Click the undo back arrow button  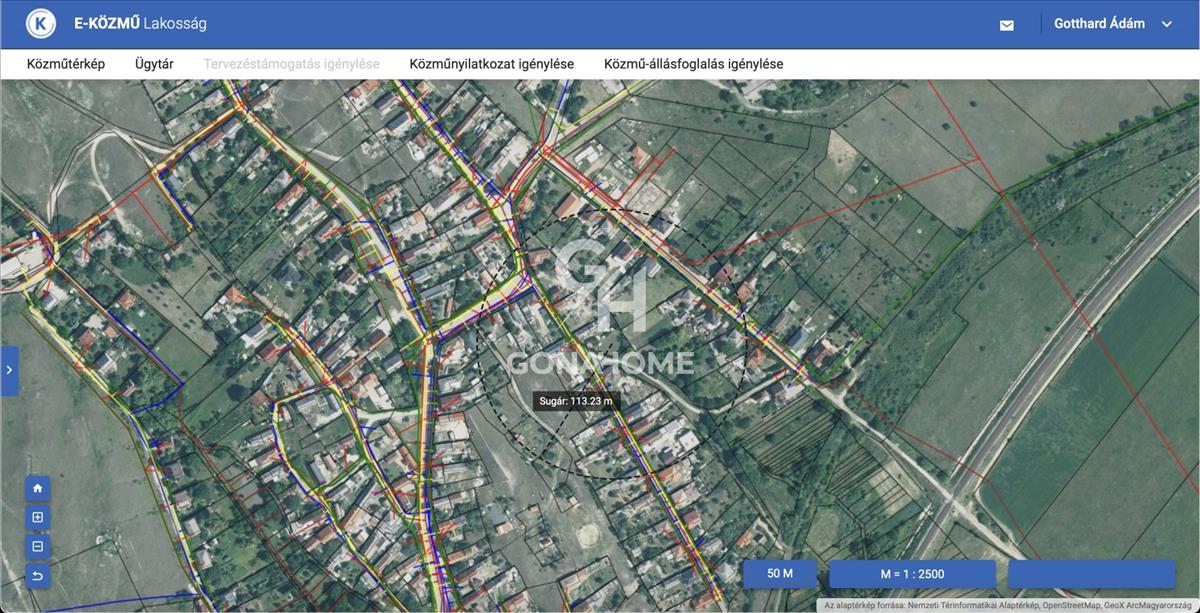(x=38, y=576)
